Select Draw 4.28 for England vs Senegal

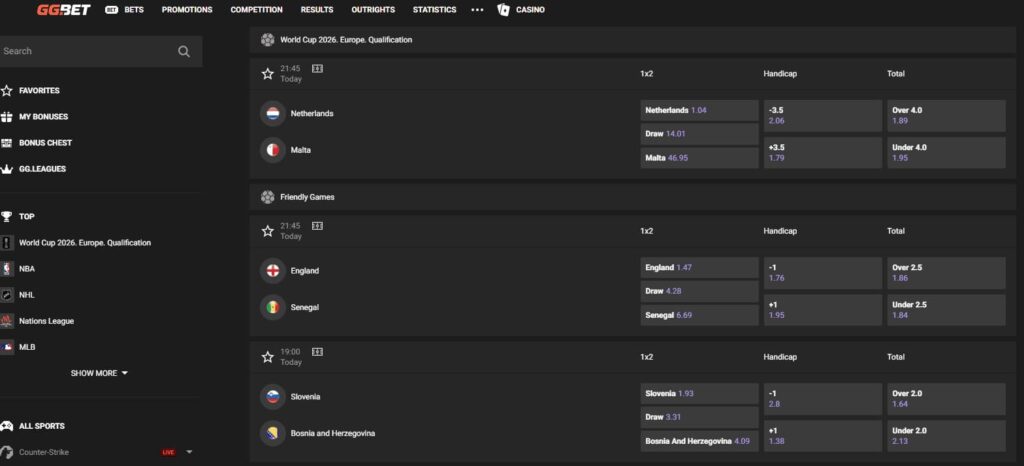(x=699, y=291)
